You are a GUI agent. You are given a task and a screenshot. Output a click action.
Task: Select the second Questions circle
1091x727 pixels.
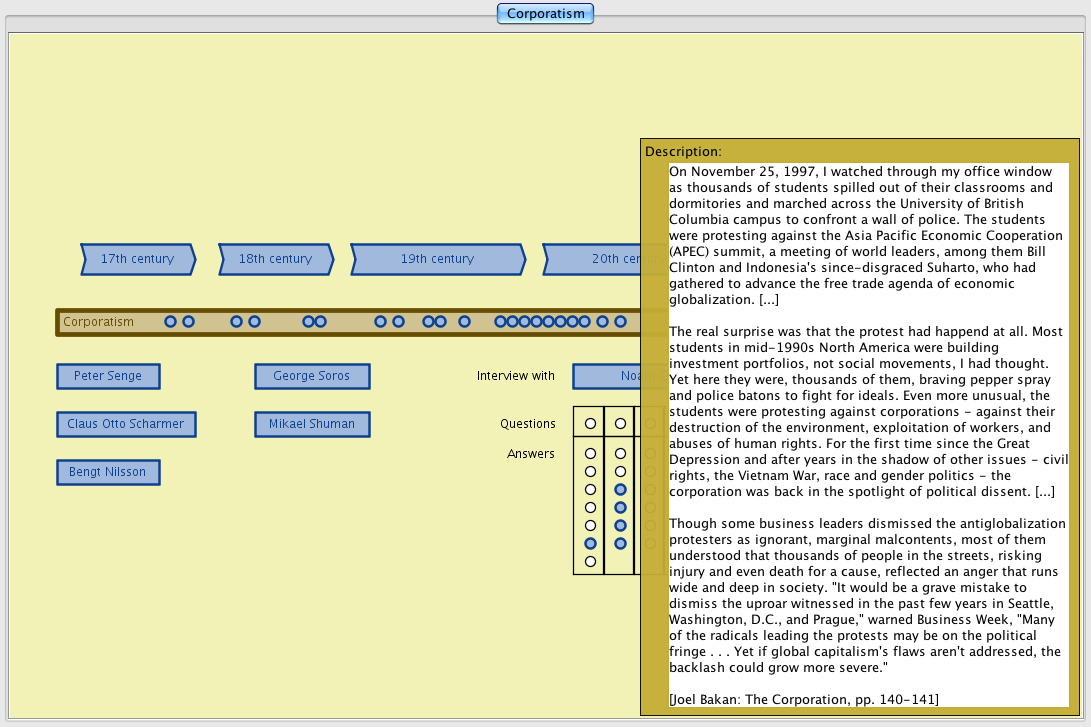tap(620, 424)
